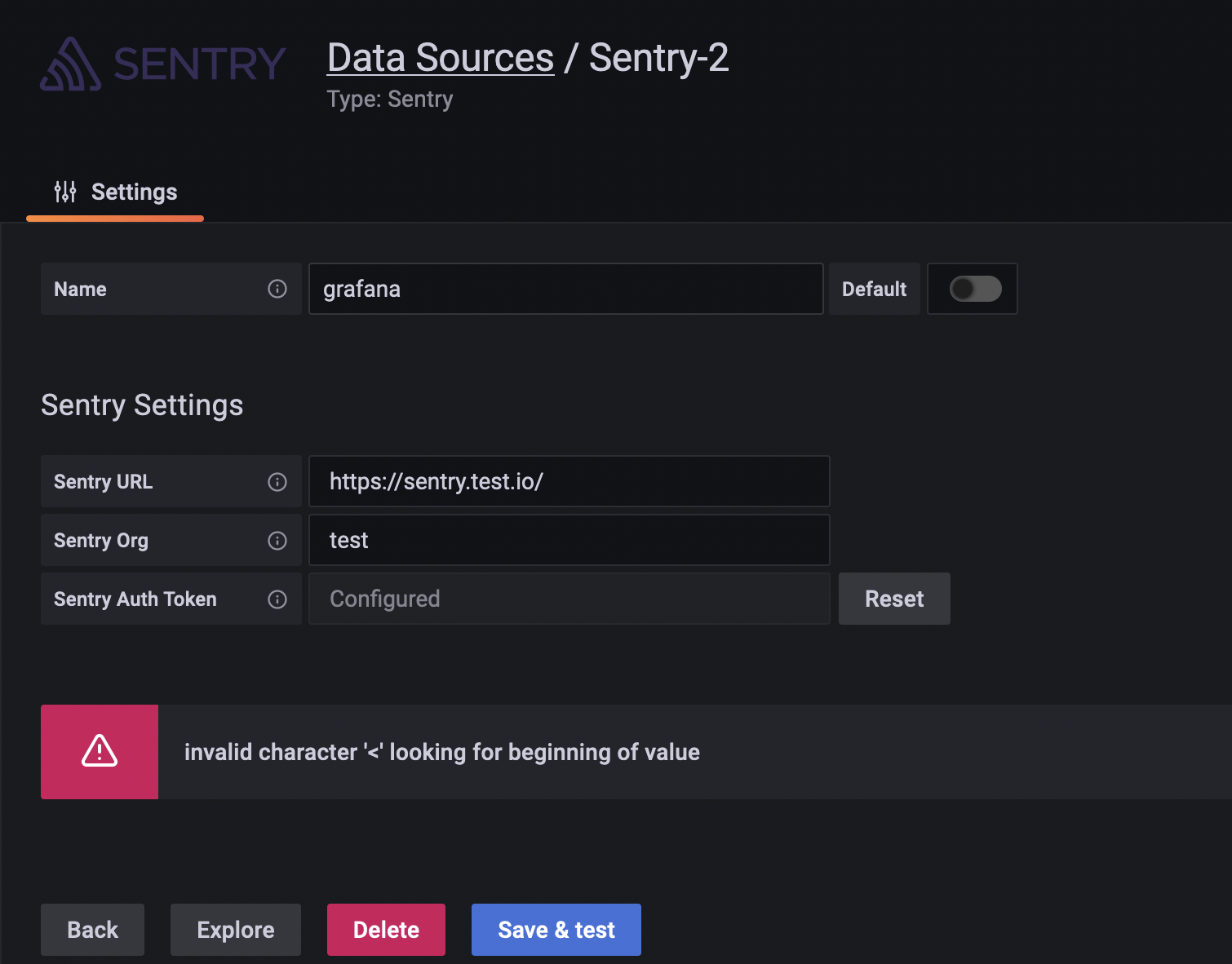1232x964 pixels.
Task: Click into the Sentry URL input field
Action: pyautogui.click(x=569, y=481)
